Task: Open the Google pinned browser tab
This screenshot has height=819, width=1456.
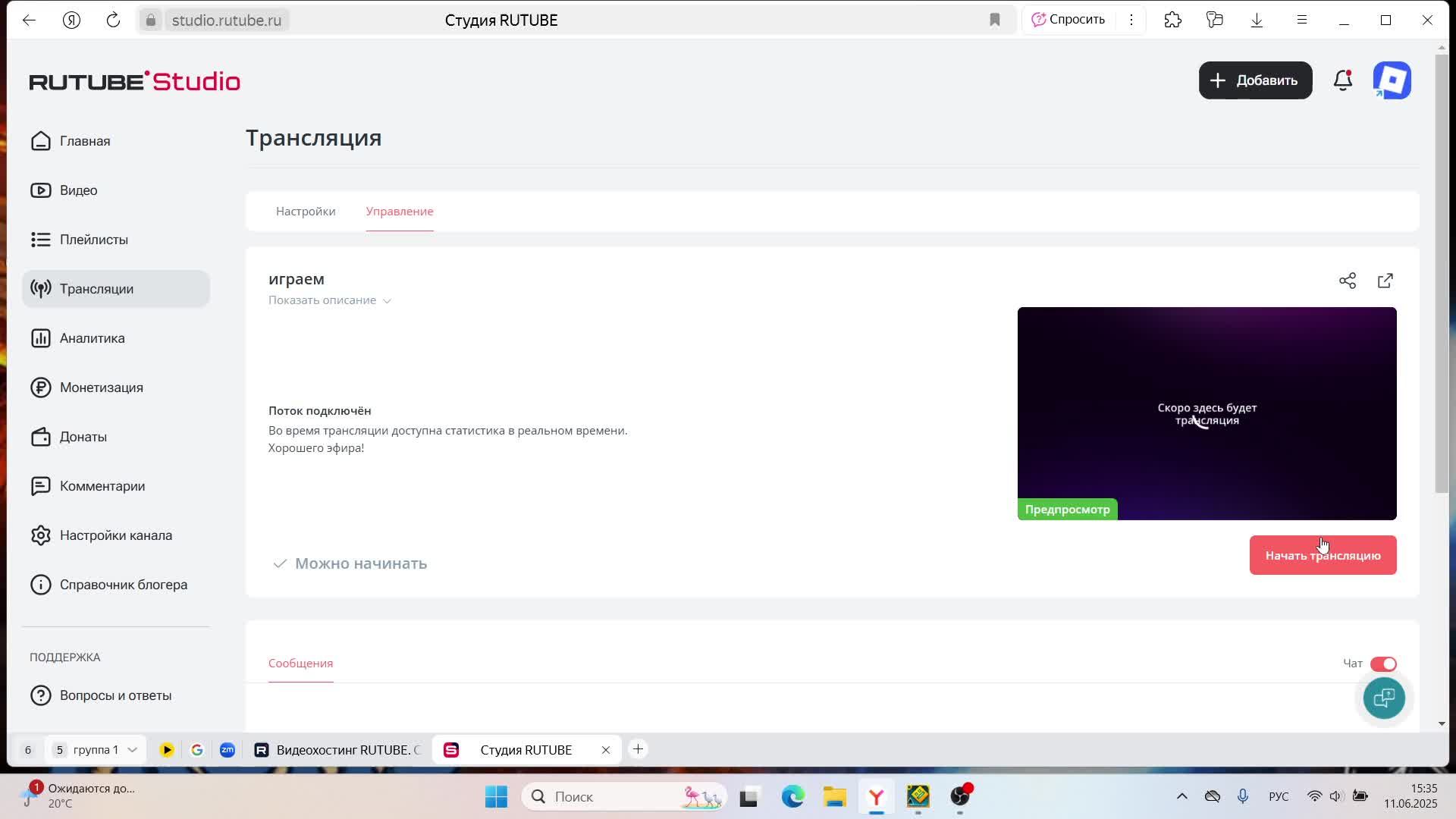Action: [x=197, y=750]
